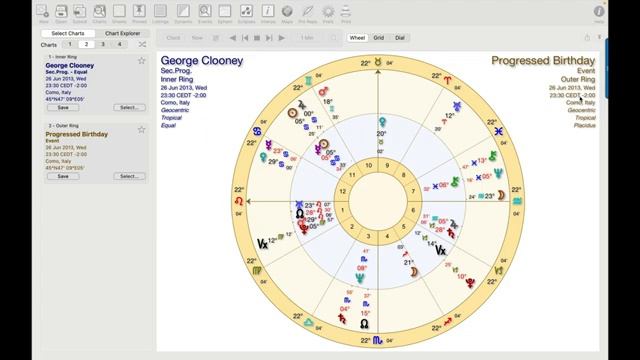
Task: Click house number 4 in wheel center
Action: (x=387, y=236)
